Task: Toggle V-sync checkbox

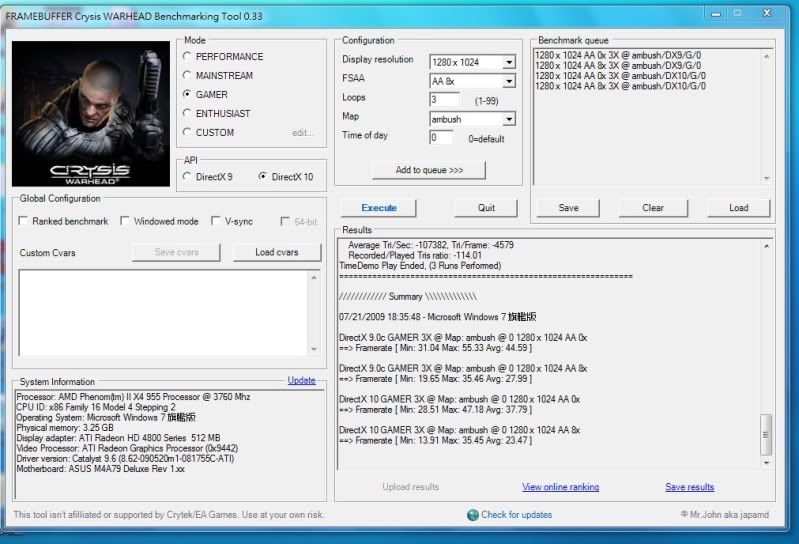Action: [x=216, y=221]
